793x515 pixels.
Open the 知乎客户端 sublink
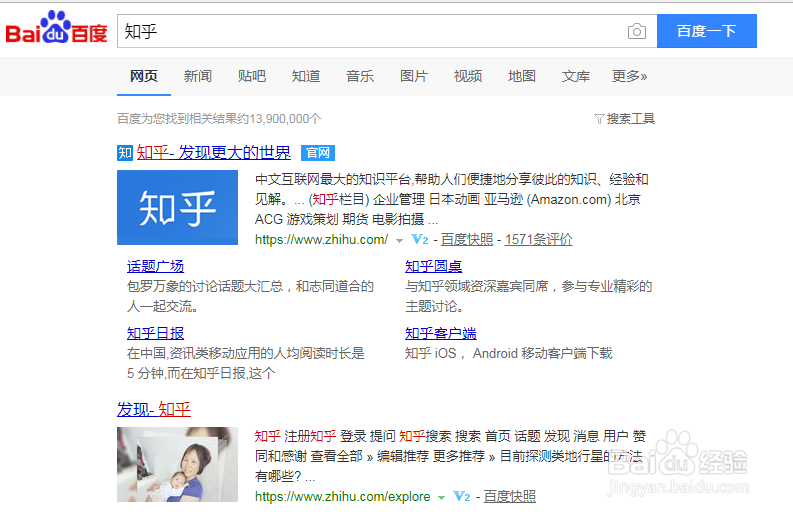tap(440, 333)
